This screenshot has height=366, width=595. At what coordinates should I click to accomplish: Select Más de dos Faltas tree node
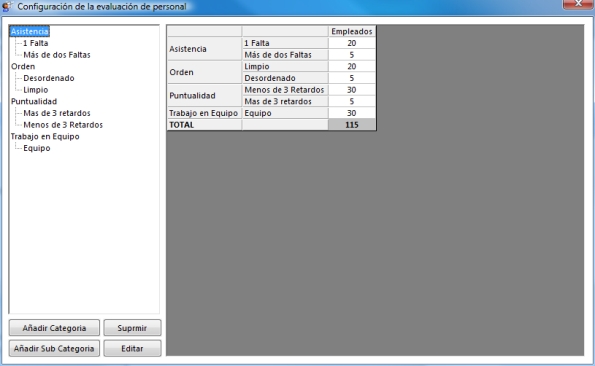[x=57, y=55]
